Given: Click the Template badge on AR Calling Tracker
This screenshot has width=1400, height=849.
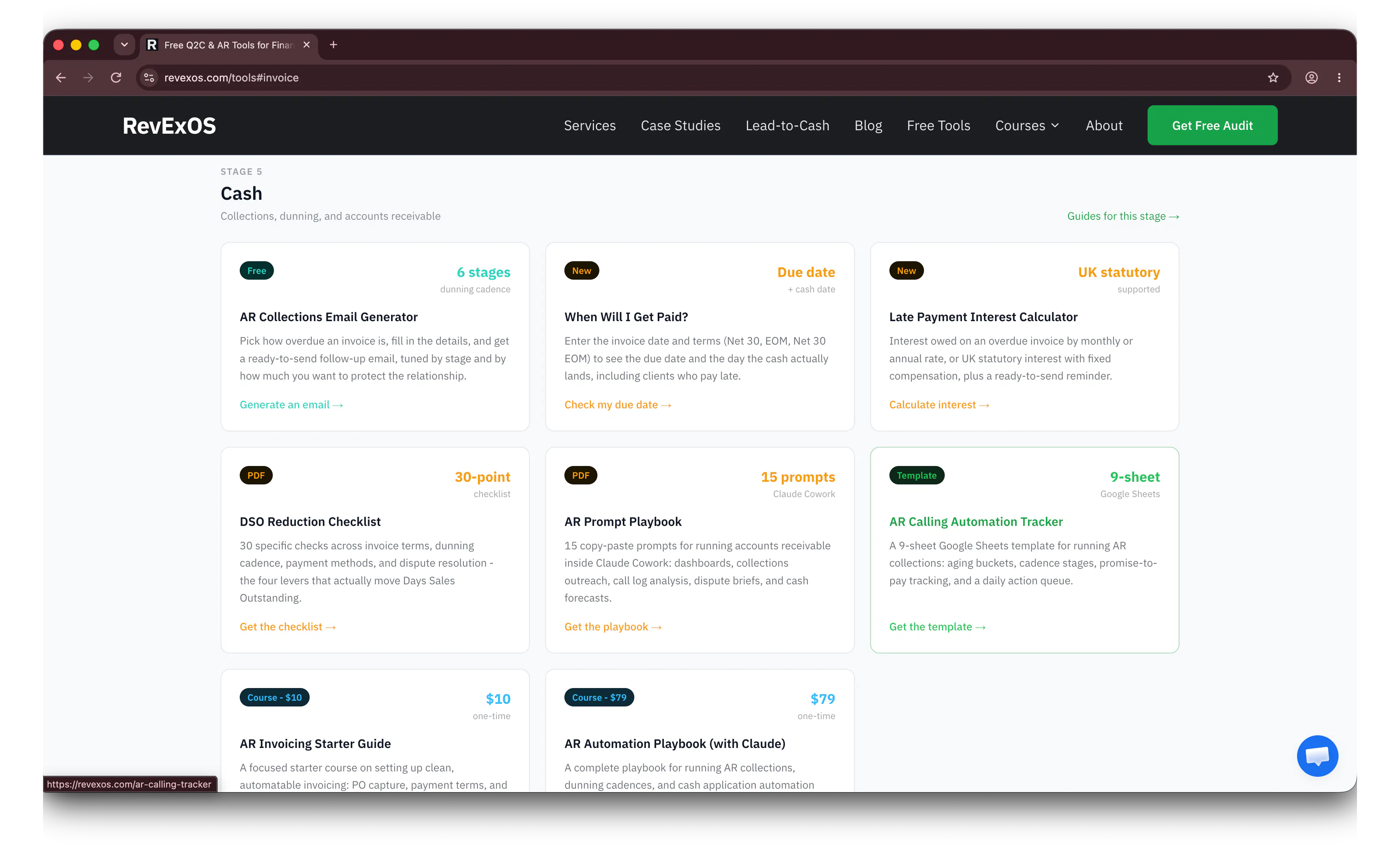Looking at the screenshot, I should click(916, 476).
